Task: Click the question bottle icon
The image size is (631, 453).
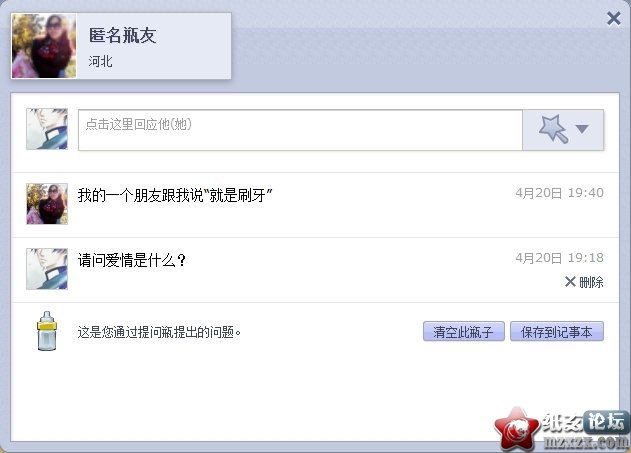Action: pos(47,331)
